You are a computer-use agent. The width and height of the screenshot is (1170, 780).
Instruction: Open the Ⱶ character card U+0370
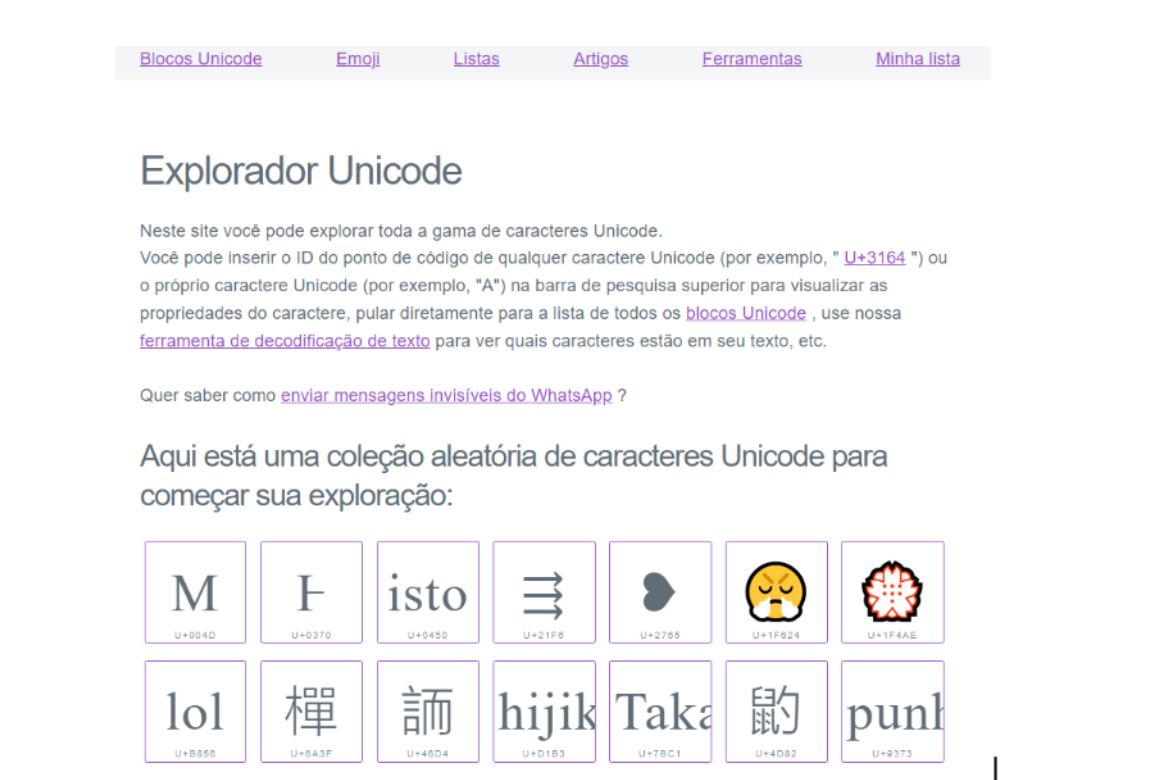coord(312,592)
